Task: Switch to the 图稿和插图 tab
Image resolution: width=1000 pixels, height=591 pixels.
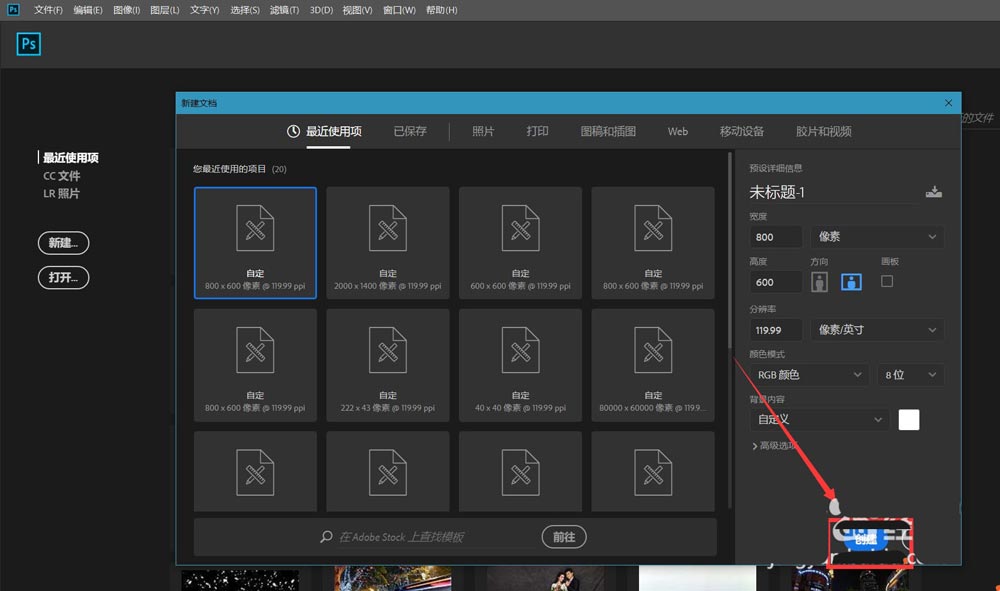Action: tap(608, 131)
